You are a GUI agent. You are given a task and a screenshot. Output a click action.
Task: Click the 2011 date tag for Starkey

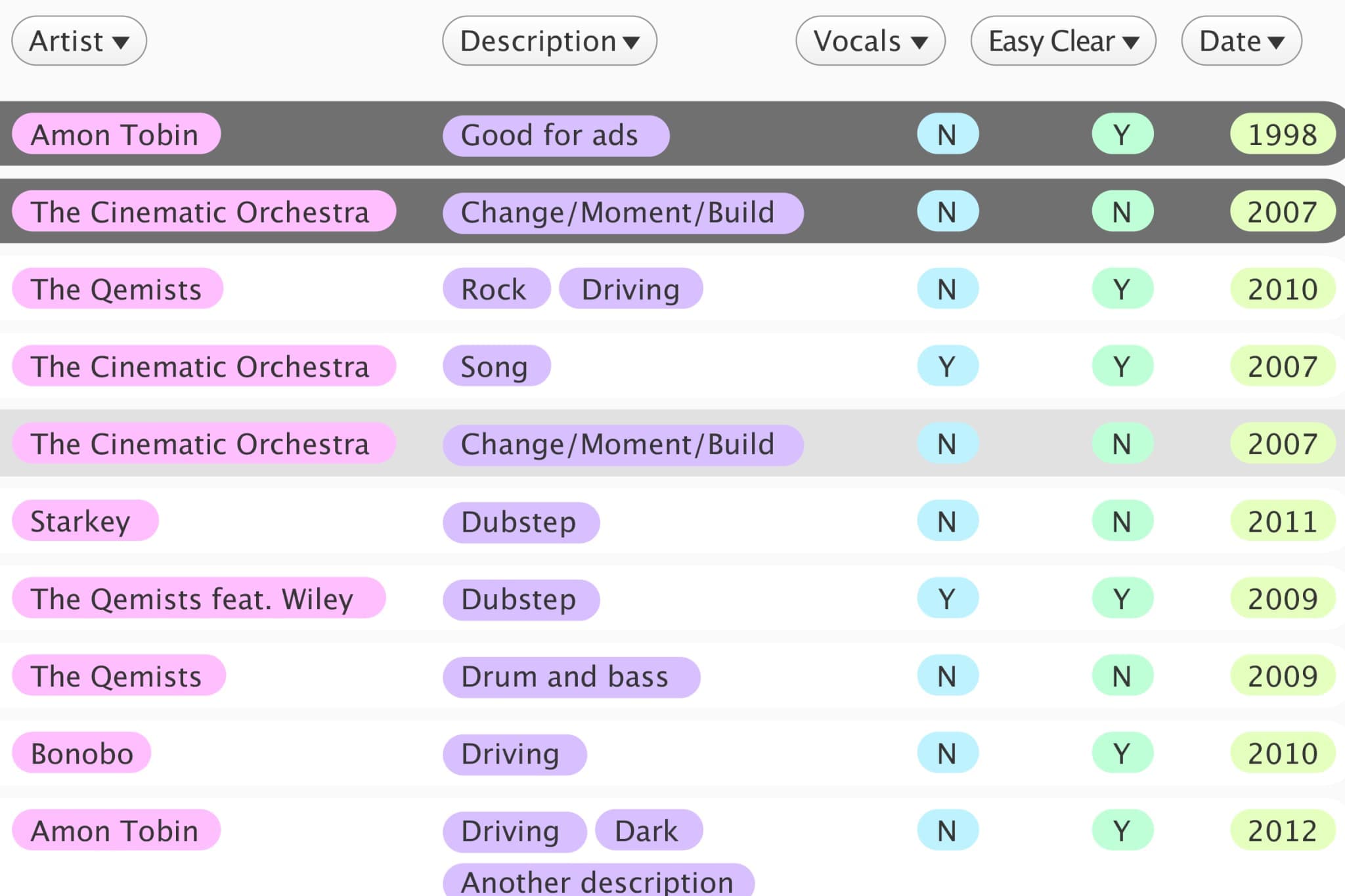tap(1281, 522)
